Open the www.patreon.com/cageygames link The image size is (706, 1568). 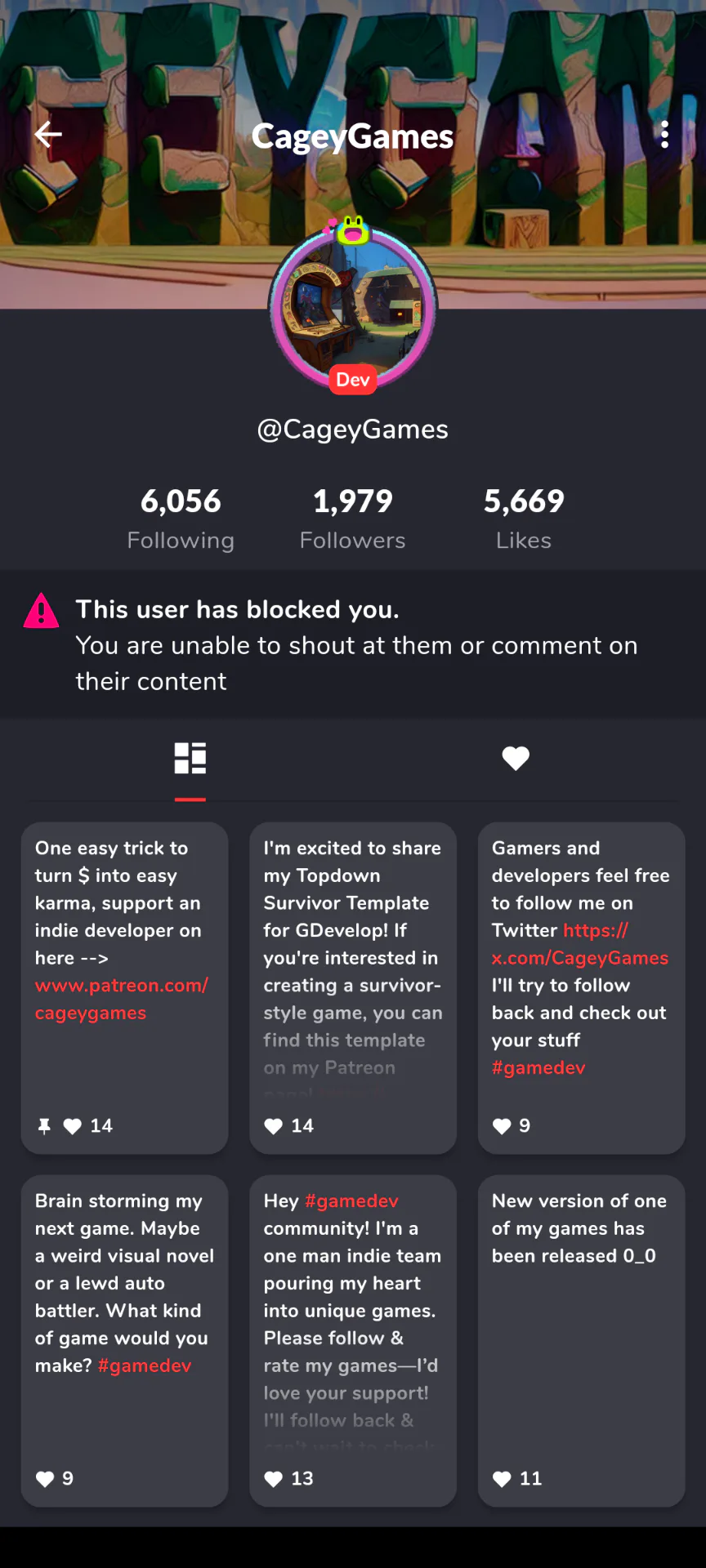[x=122, y=999]
